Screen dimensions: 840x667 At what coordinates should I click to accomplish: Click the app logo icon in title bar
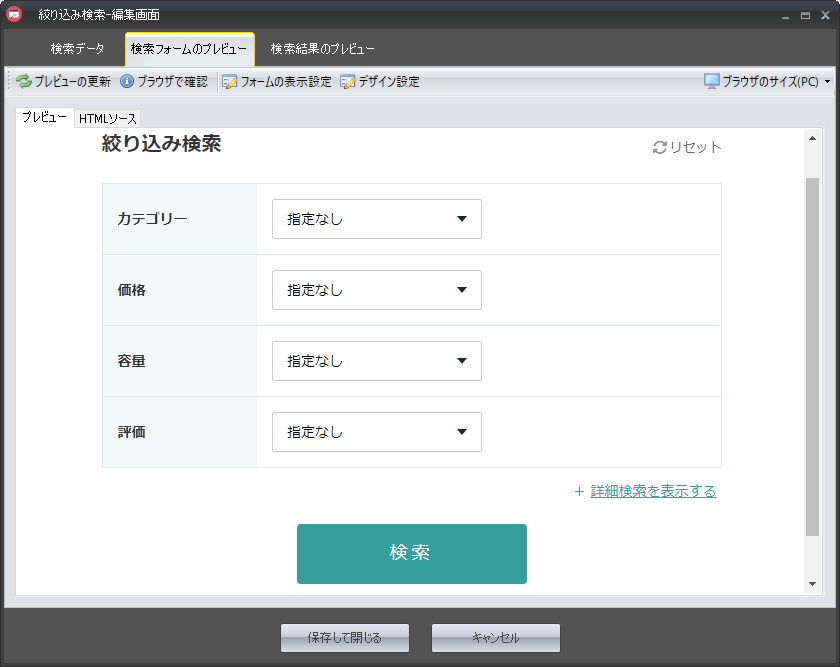coord(14,15)
